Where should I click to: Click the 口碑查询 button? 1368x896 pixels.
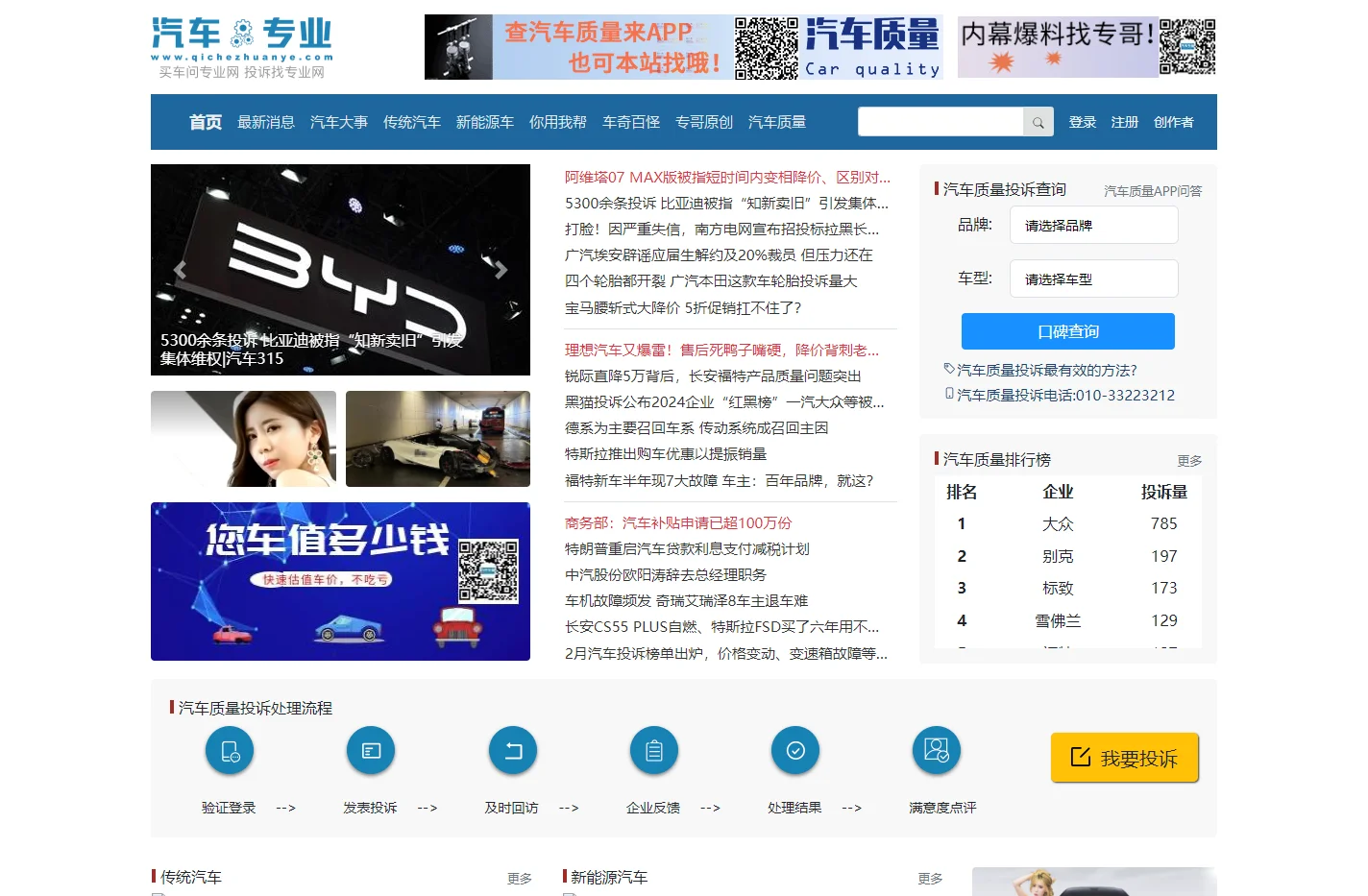(1068, 331)
